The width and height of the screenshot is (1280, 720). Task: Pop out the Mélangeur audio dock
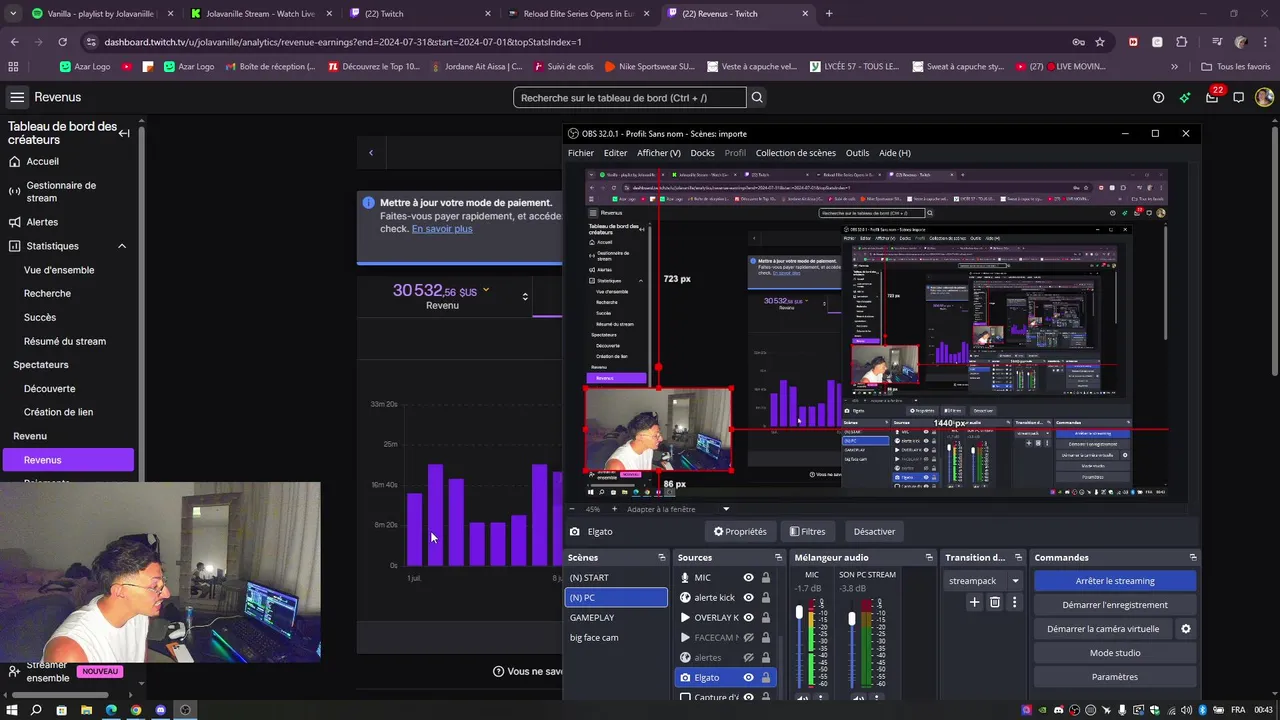click(x=928, y=558)
